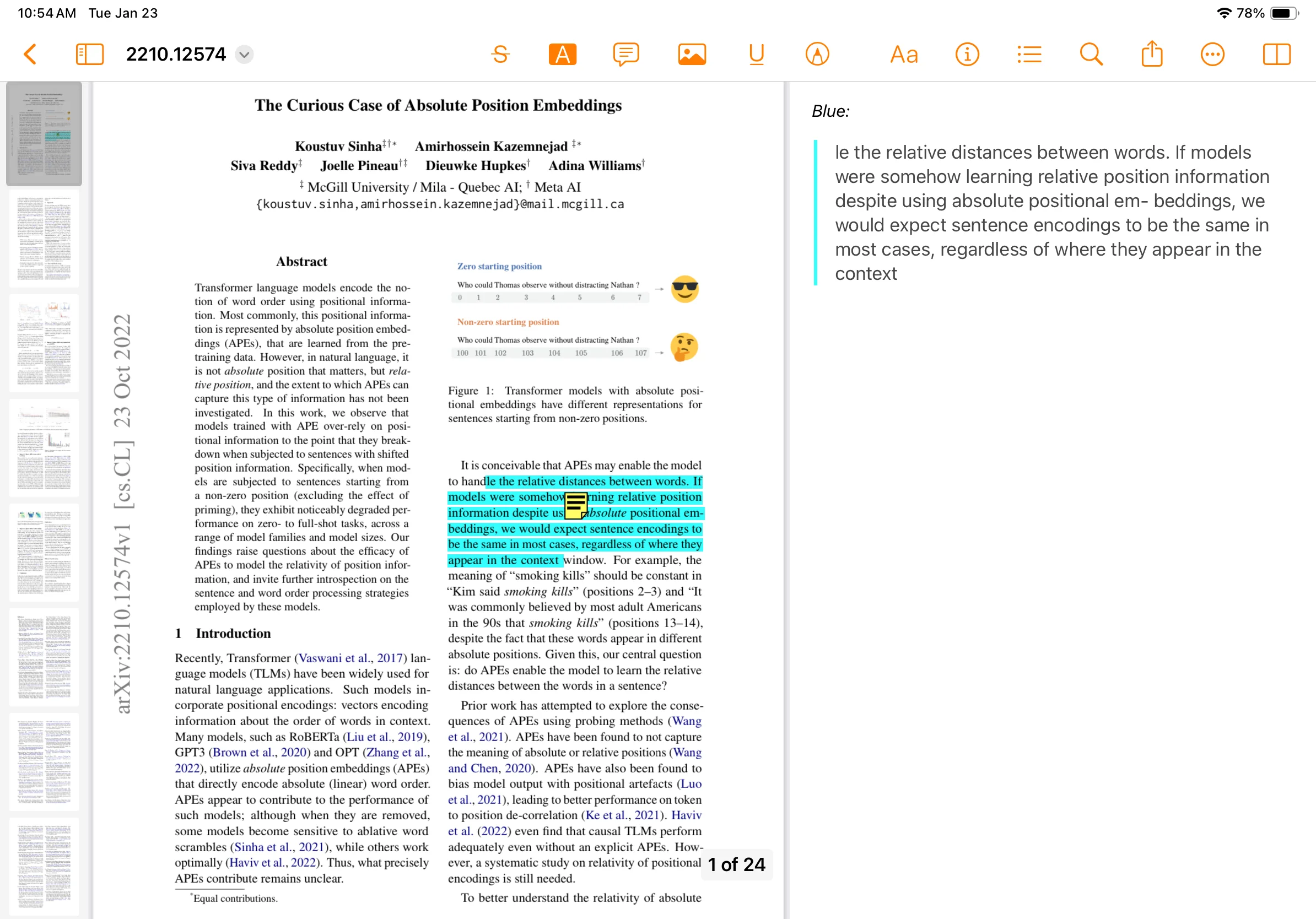1316x919 pixels.
Task: Select the comment annotation tool
Action: (626, 53)
